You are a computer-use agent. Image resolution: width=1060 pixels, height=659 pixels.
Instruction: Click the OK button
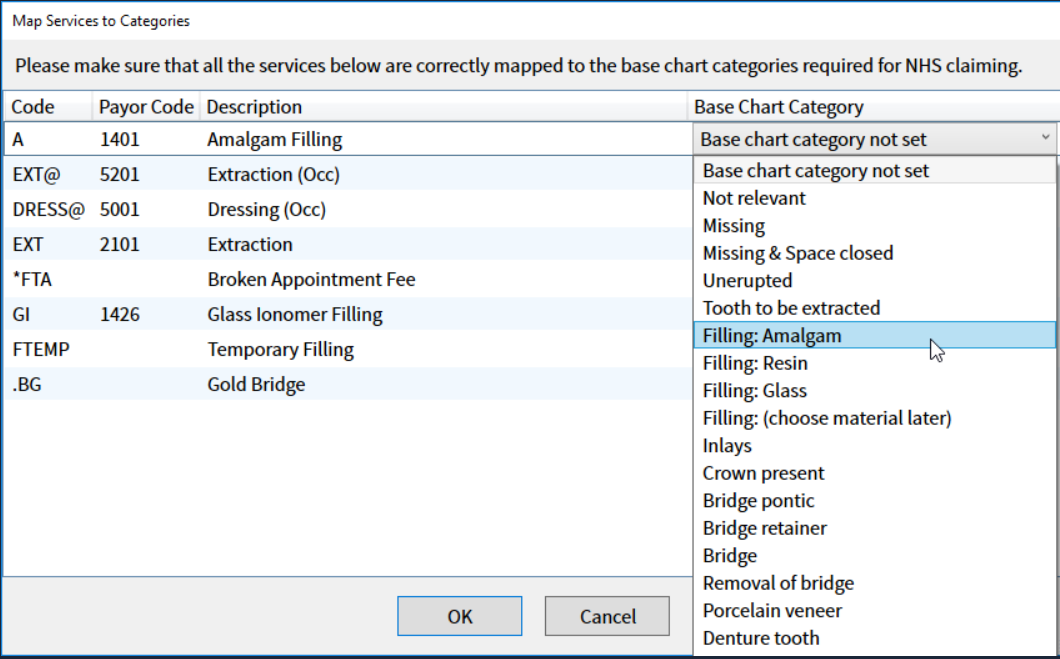click(459, 616)
